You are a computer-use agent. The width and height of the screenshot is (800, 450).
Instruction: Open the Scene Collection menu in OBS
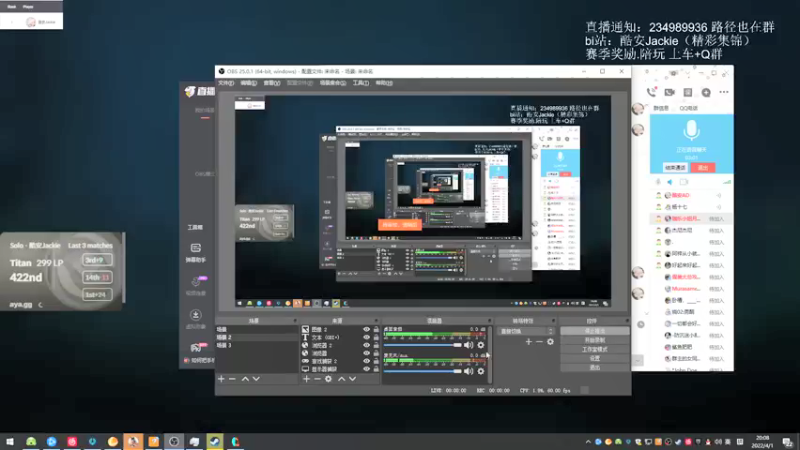[333, 83]
